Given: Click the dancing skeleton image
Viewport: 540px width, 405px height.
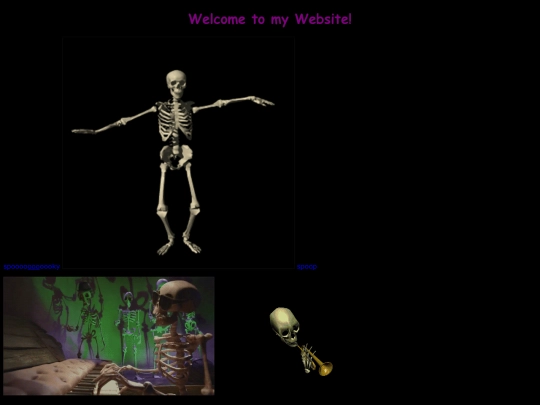Looking at the screenshot, I should [x=178, y=153].
